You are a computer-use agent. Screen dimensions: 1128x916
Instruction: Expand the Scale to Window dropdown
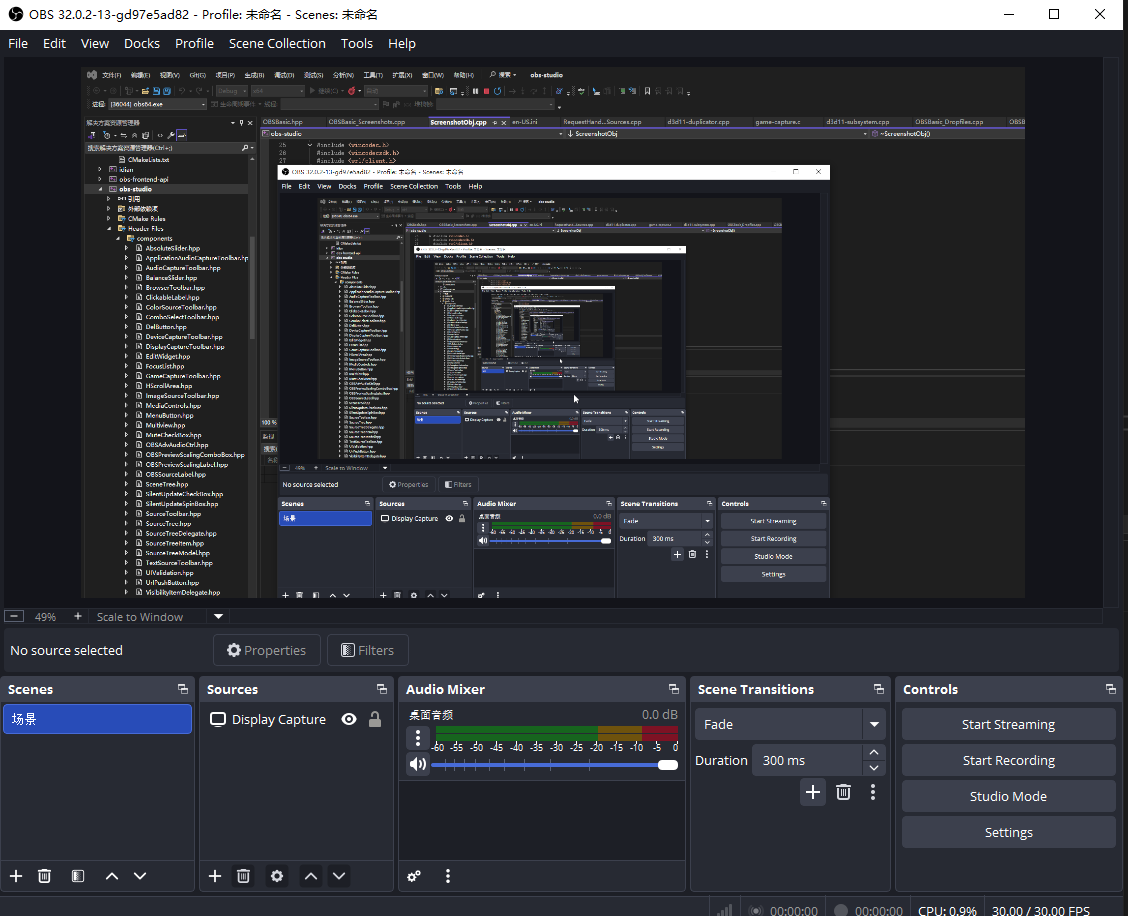[x=216, y=617]
